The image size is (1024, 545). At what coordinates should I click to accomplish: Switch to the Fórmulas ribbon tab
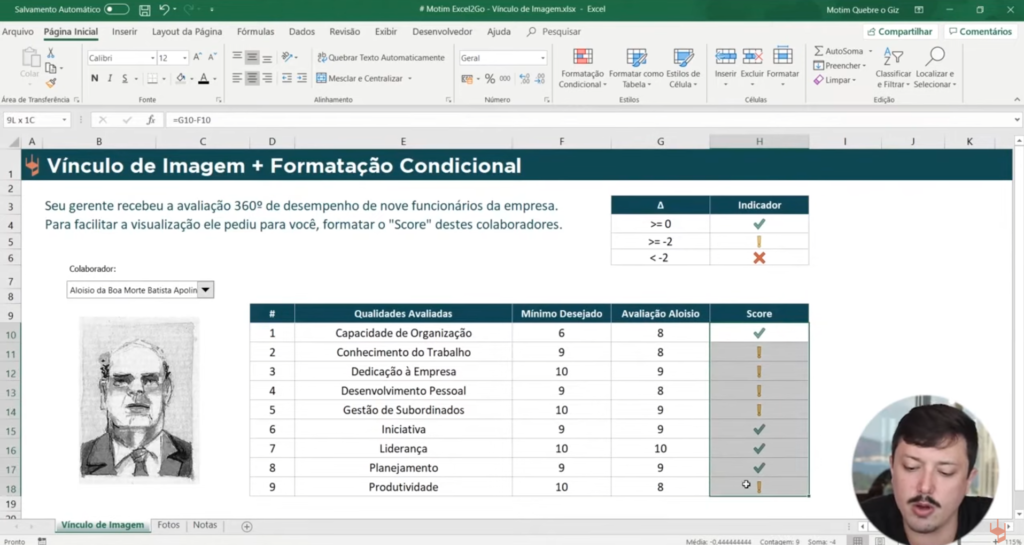(x=255, y=31)
